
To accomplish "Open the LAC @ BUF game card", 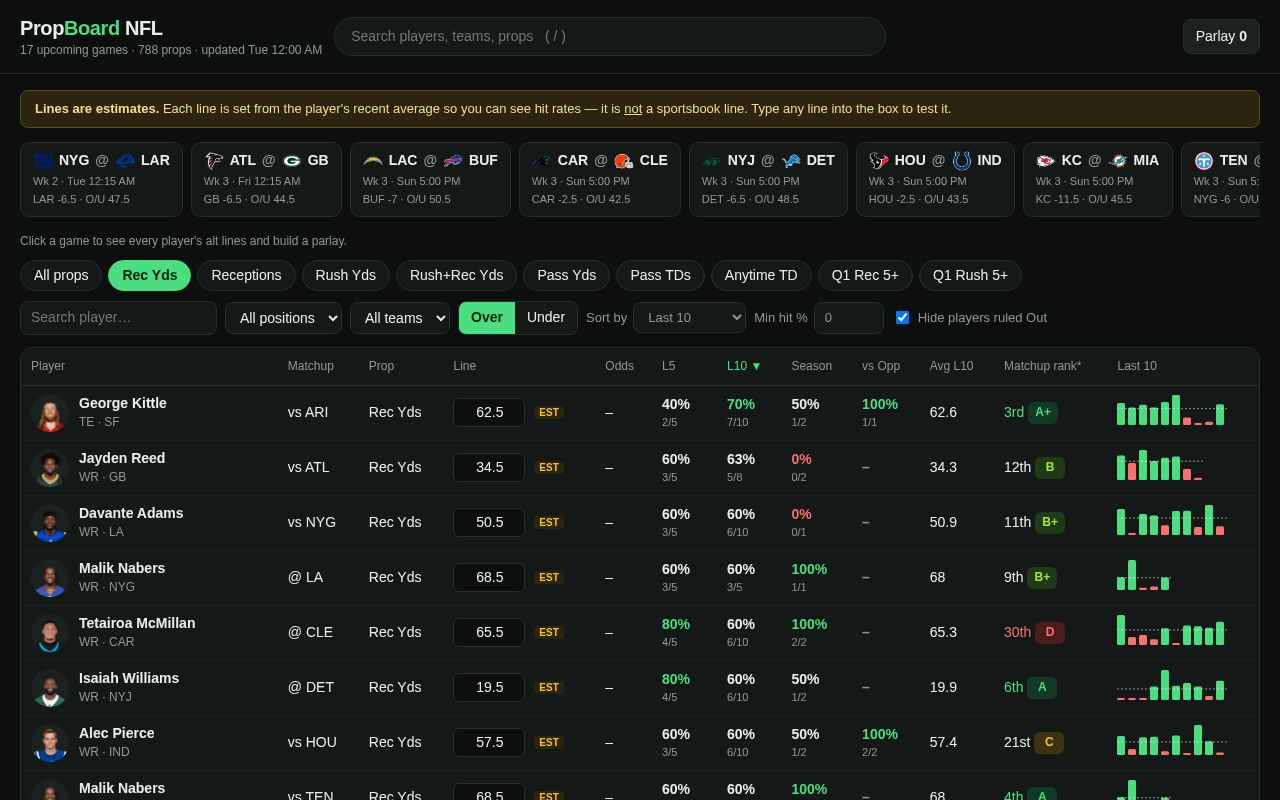I will pos(430,179).
